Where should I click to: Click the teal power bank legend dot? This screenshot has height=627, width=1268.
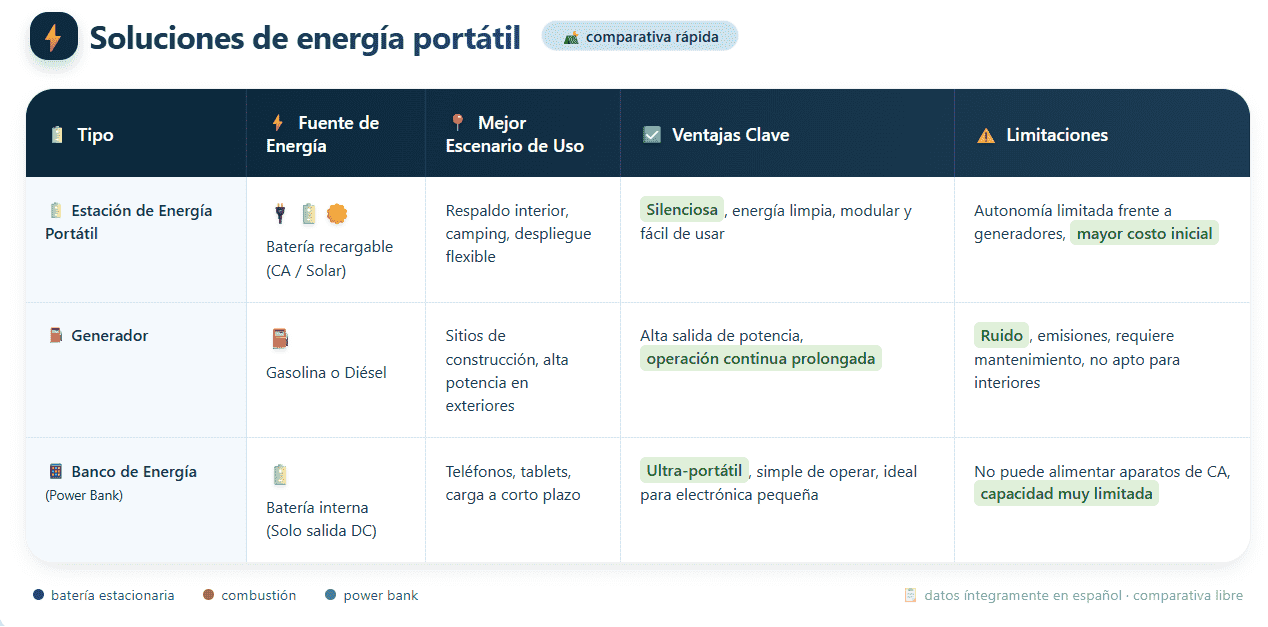[x=331, y=595]
